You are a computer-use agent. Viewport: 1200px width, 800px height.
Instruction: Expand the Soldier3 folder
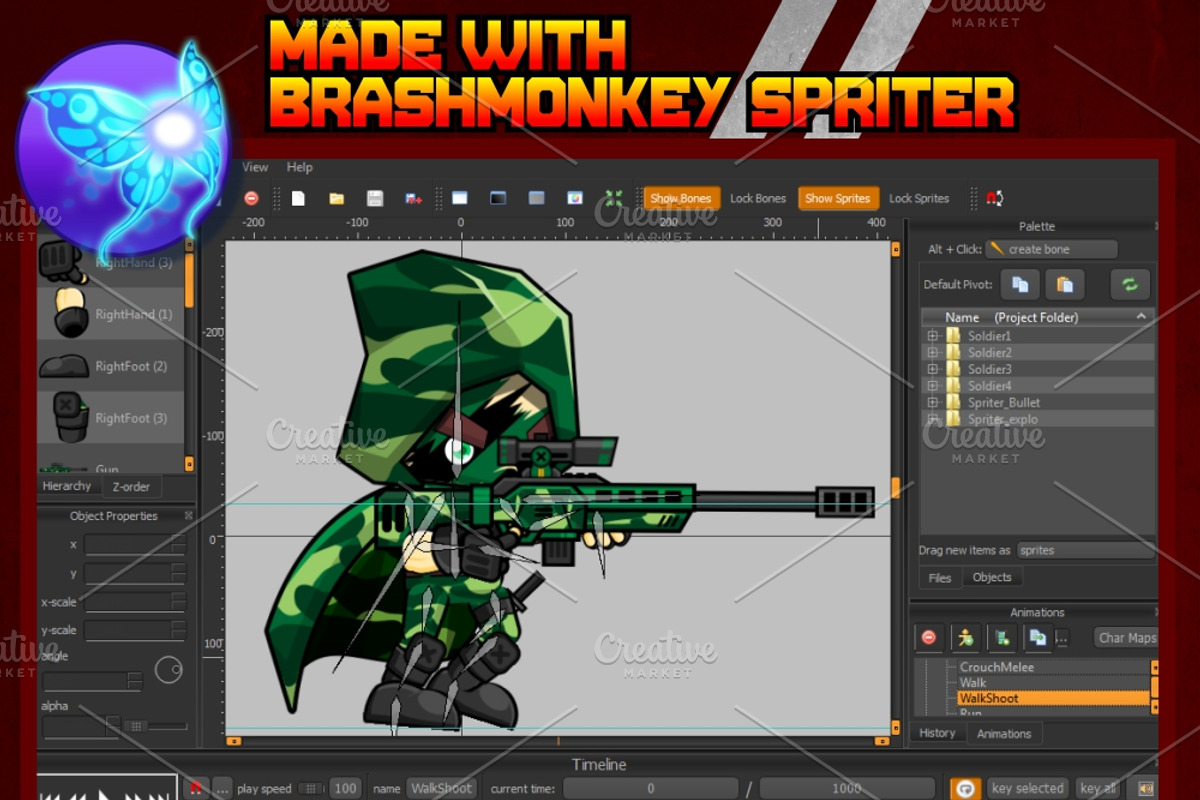point(932,369)
